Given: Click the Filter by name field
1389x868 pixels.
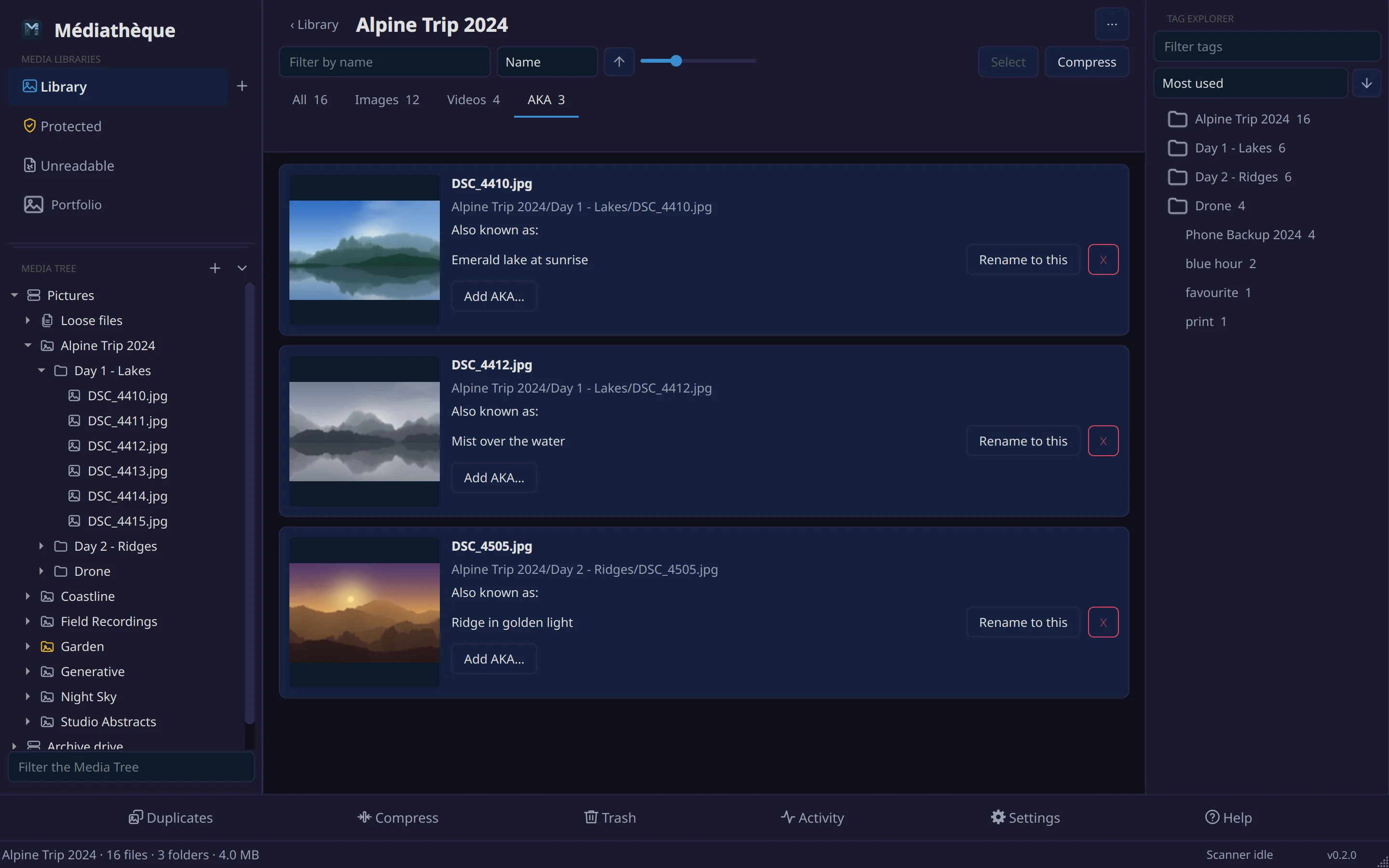Looking at the screenshot, I should point(384,61).
